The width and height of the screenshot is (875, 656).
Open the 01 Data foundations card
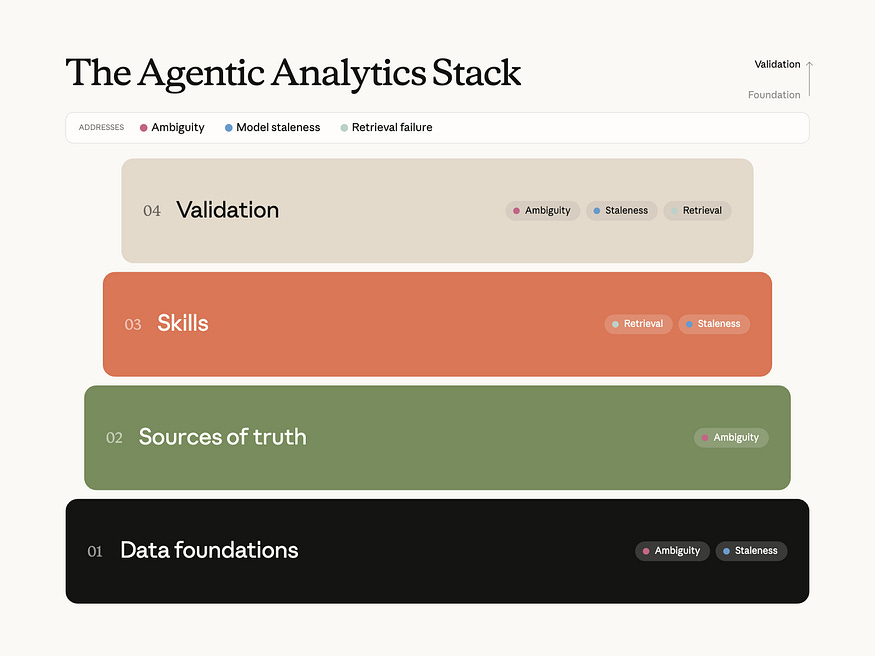[x=438, y=551]
